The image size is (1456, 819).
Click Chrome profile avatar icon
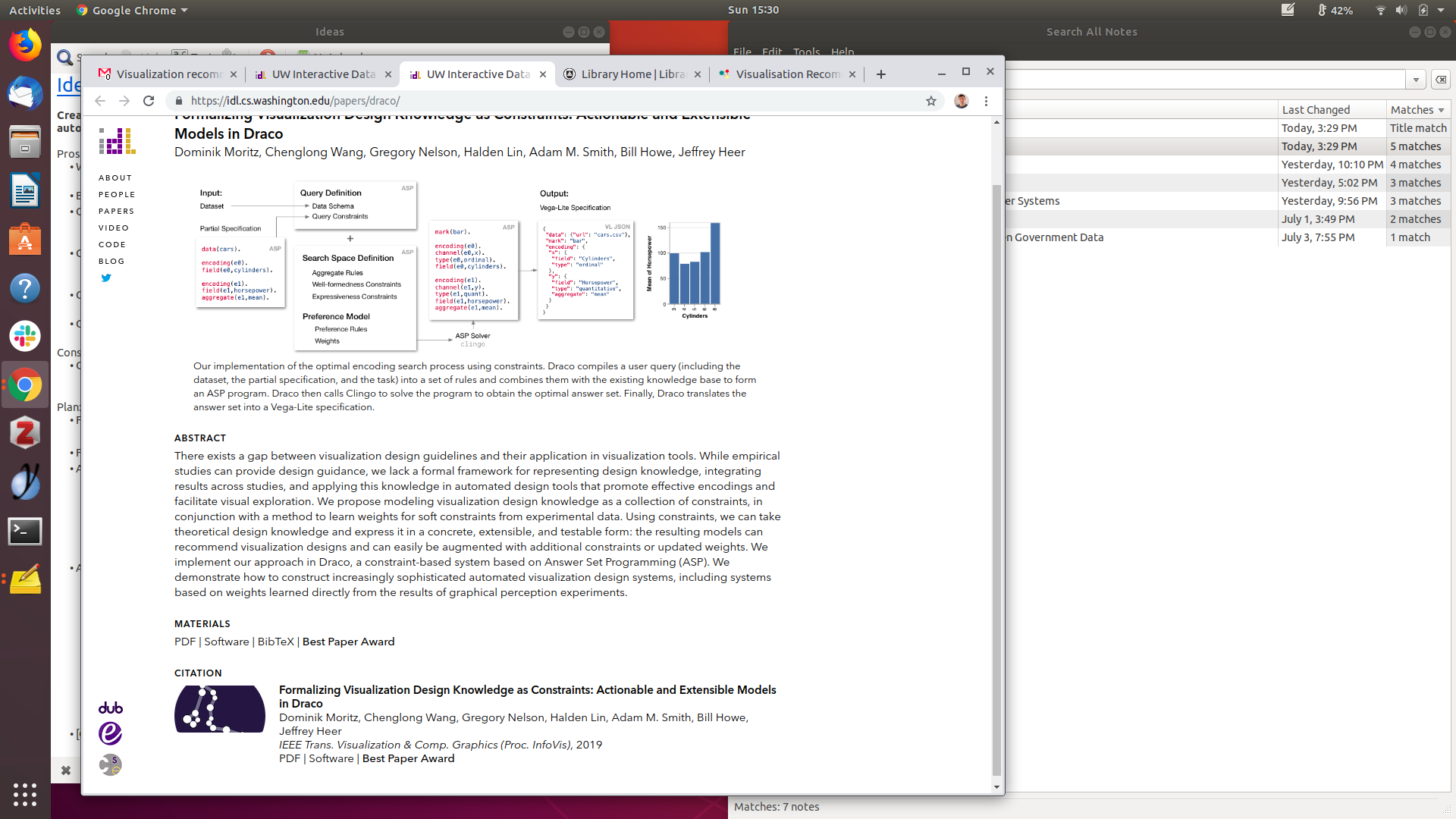tap(961, 101)
